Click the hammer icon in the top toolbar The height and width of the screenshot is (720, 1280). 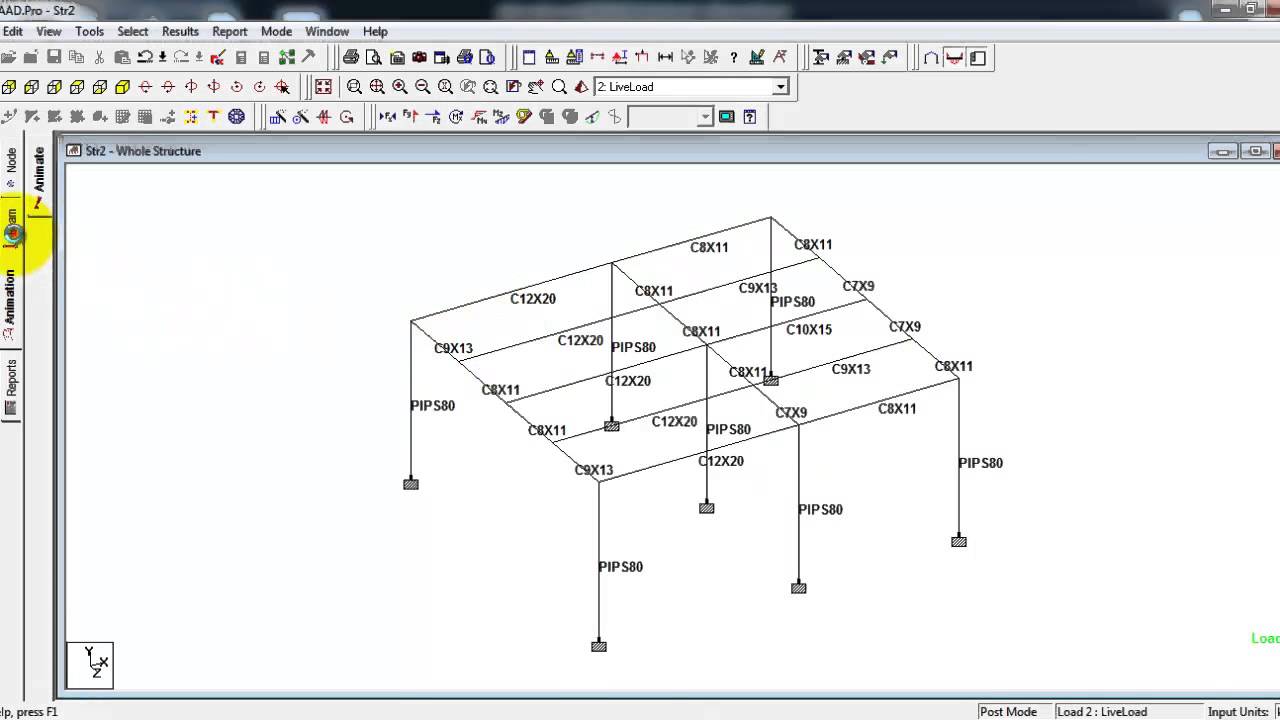pos(308,57)
